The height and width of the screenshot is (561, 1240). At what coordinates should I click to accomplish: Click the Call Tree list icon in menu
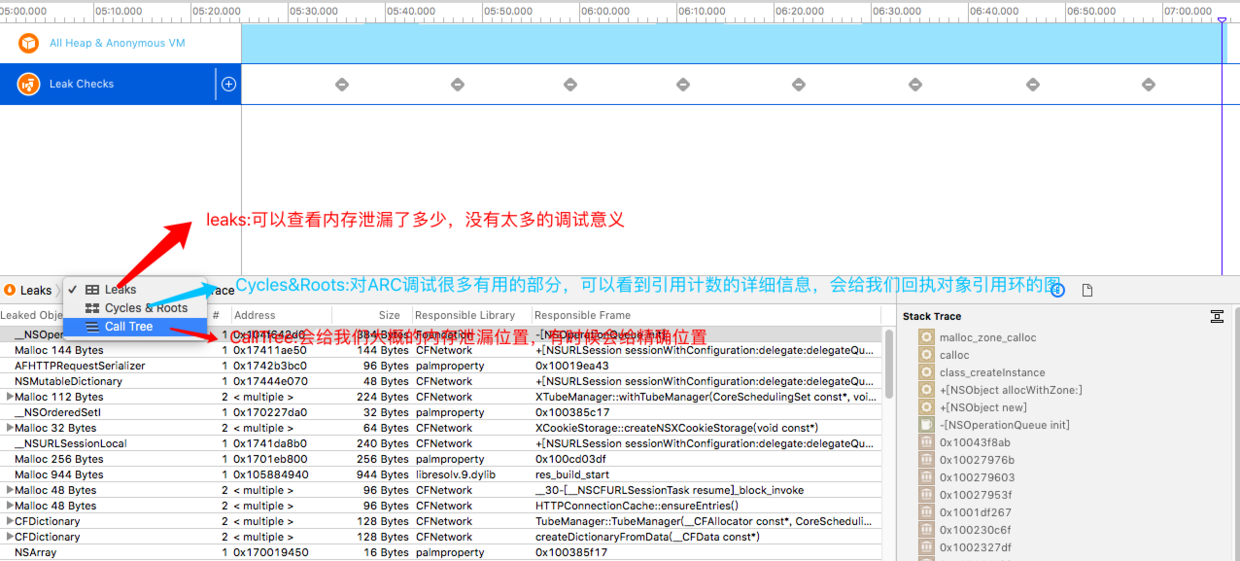point(92,326)
